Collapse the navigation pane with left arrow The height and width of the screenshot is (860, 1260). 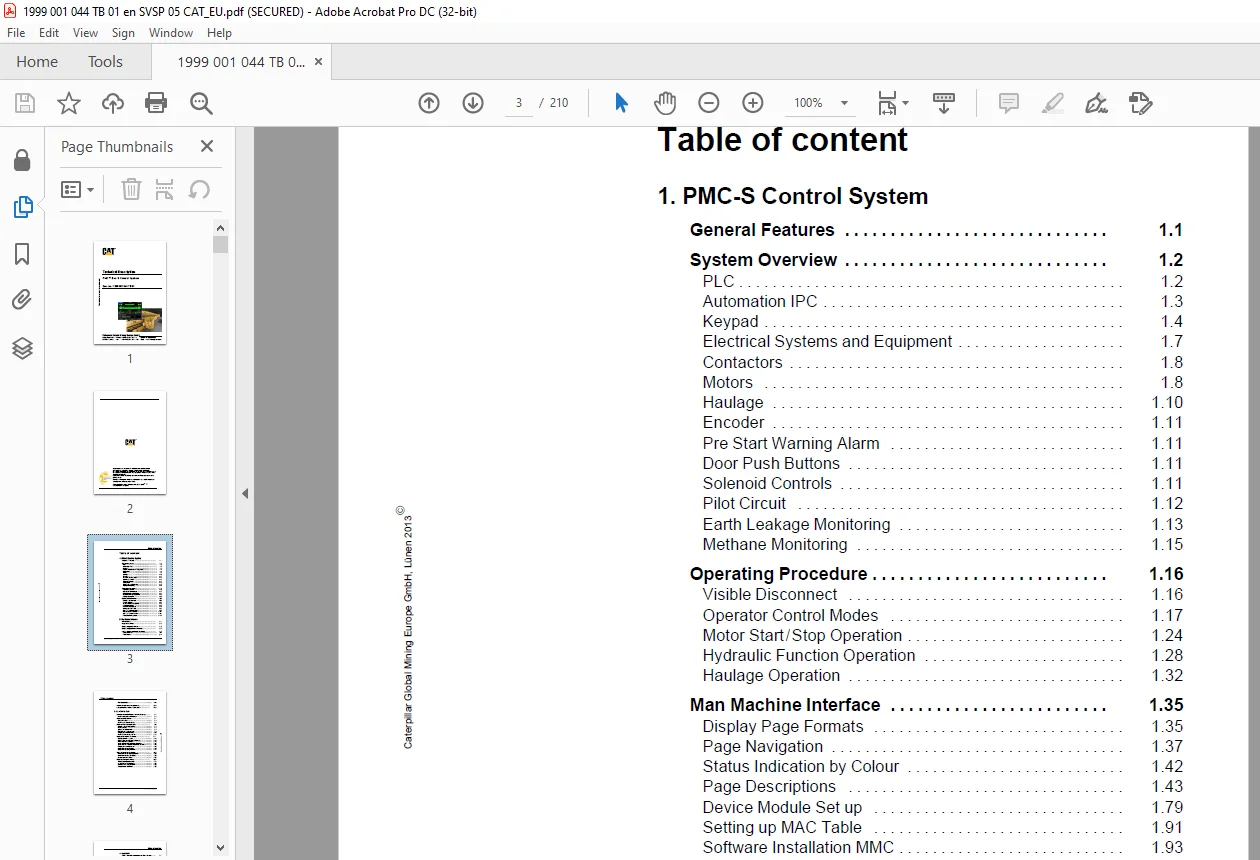point(245,493)
